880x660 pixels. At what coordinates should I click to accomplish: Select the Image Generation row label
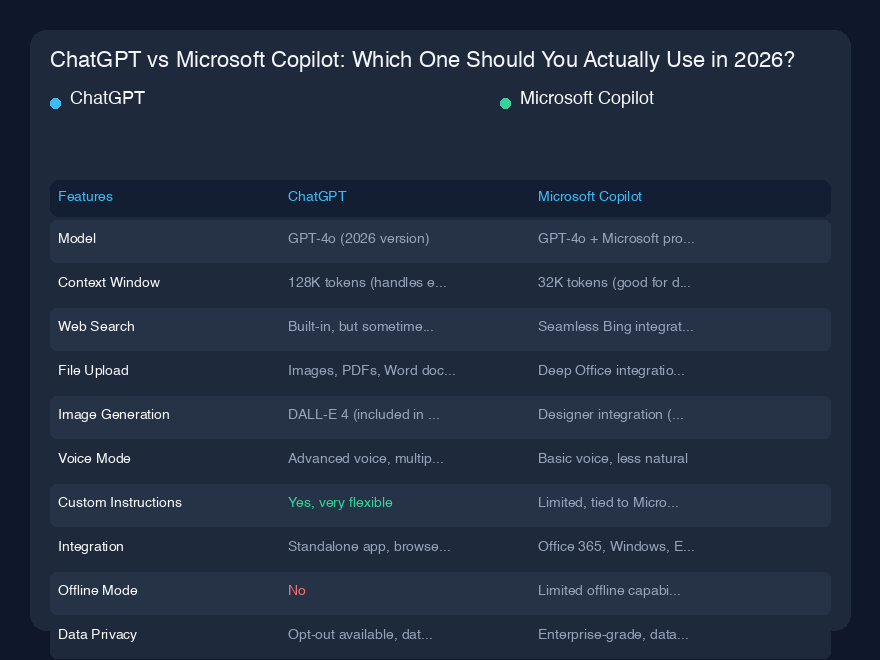click(113, 415)
